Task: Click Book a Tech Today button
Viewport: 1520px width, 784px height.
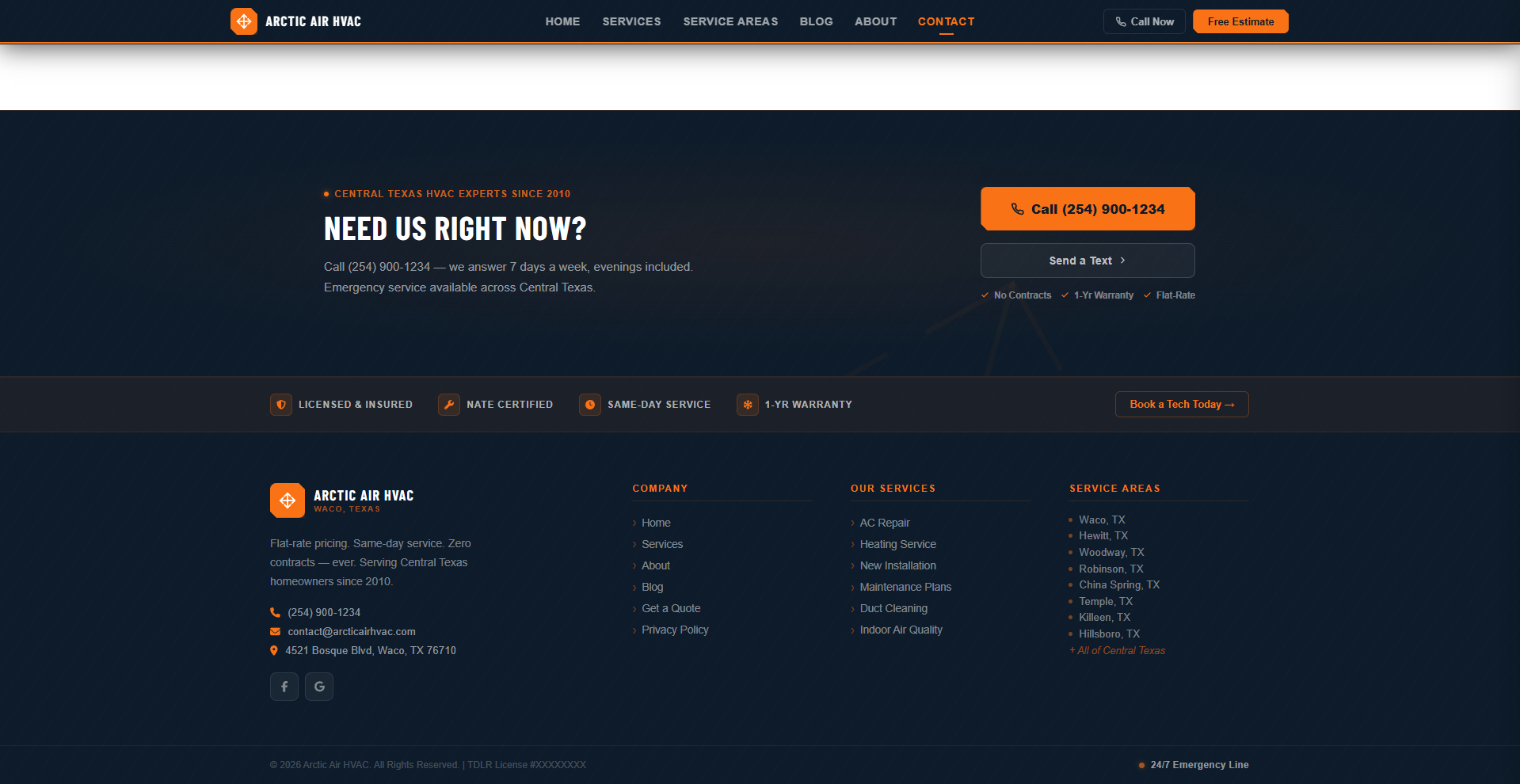Action: click(1181, 405)
